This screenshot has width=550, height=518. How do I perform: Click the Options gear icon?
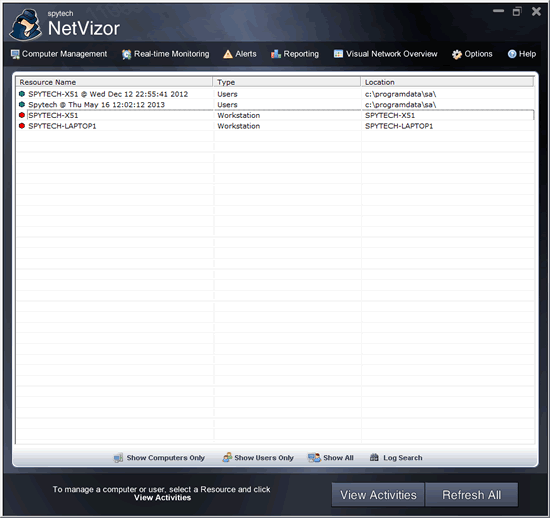click(x=457, y=54)
